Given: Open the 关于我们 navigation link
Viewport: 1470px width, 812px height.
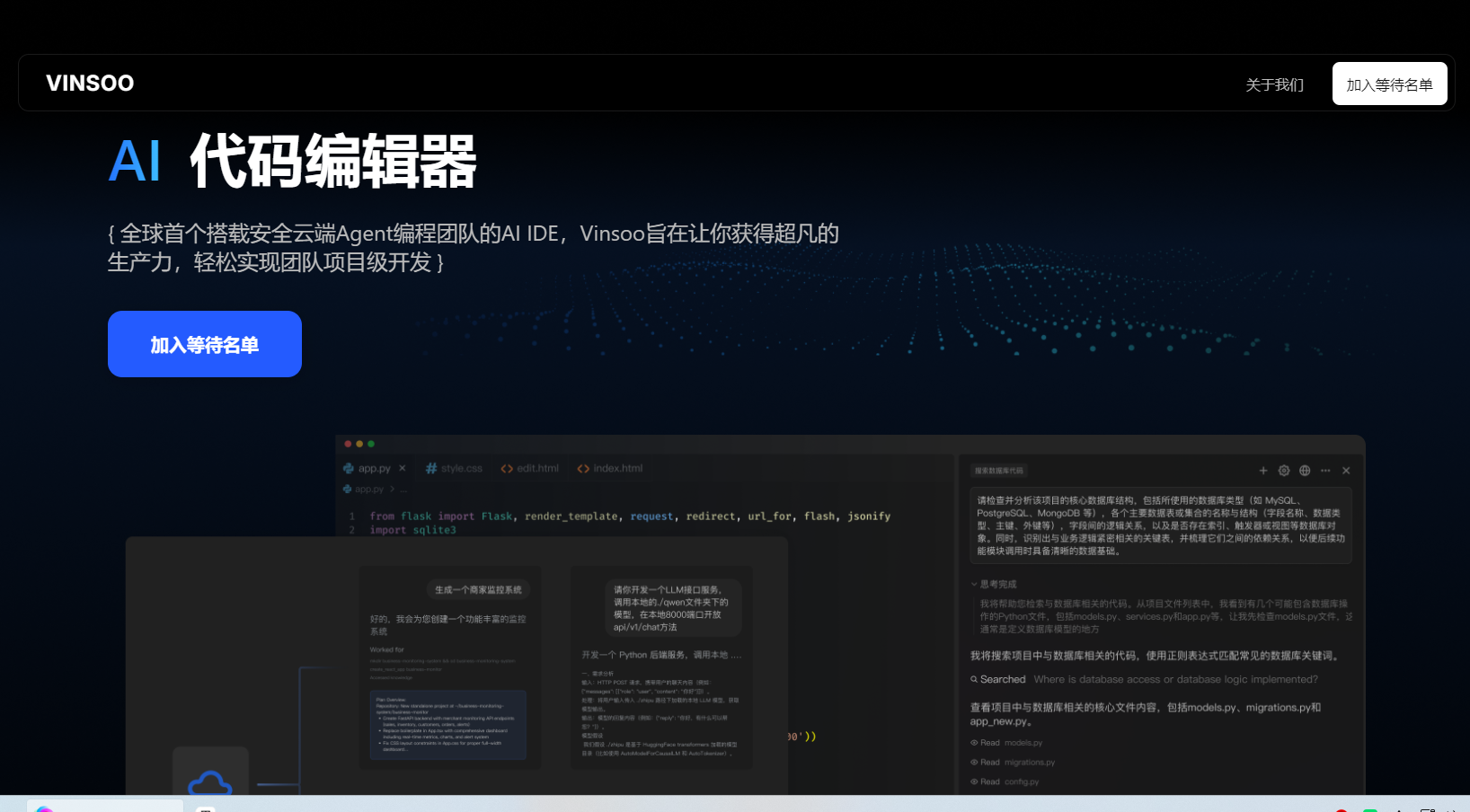Looking at the screenshot, I should pyautogui.click(x=1274, y=84).
